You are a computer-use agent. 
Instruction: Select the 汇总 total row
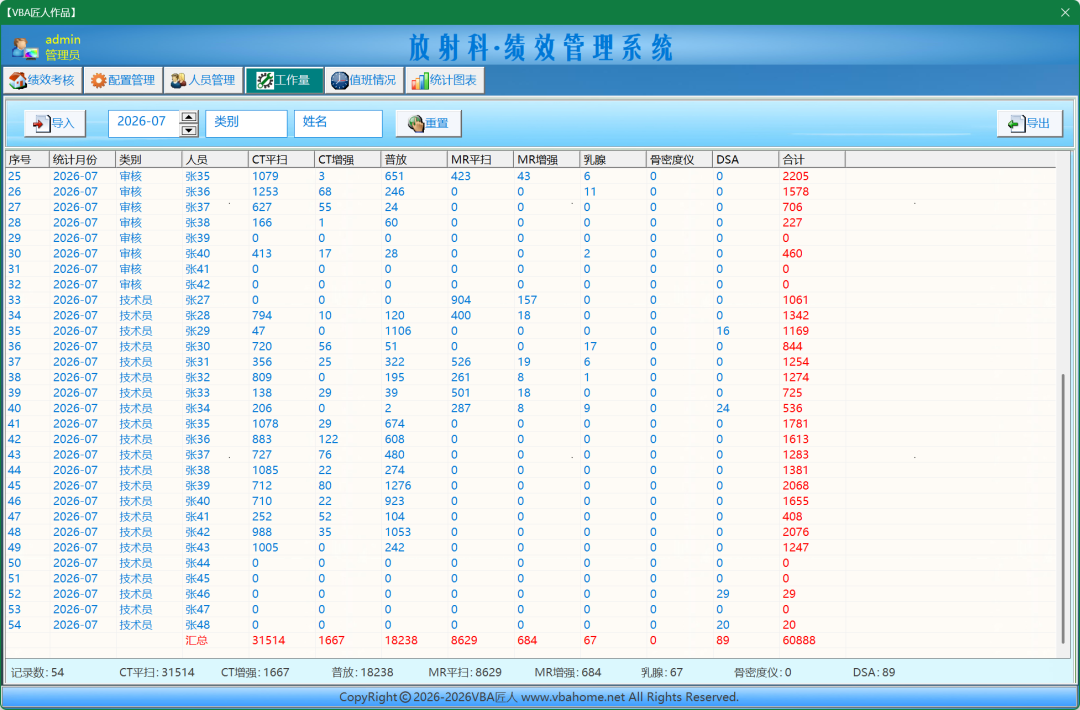click(530, 640)
